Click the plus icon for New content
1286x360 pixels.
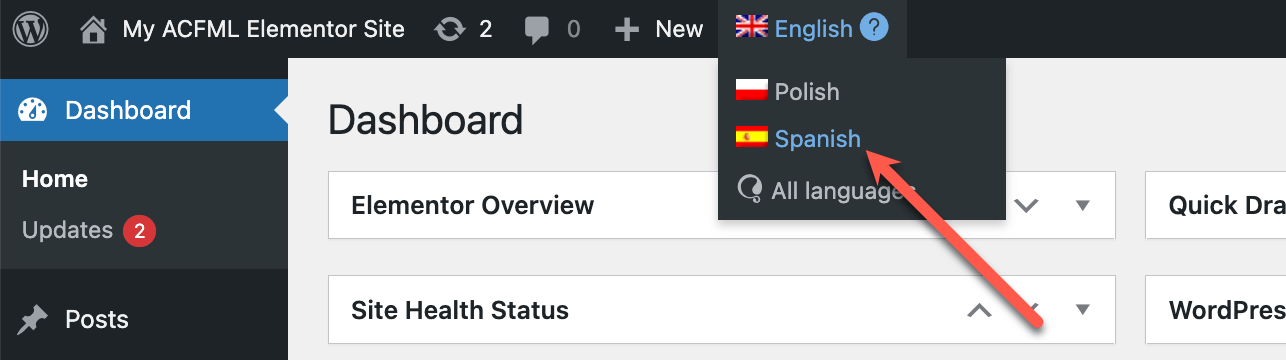pos(626,30)
